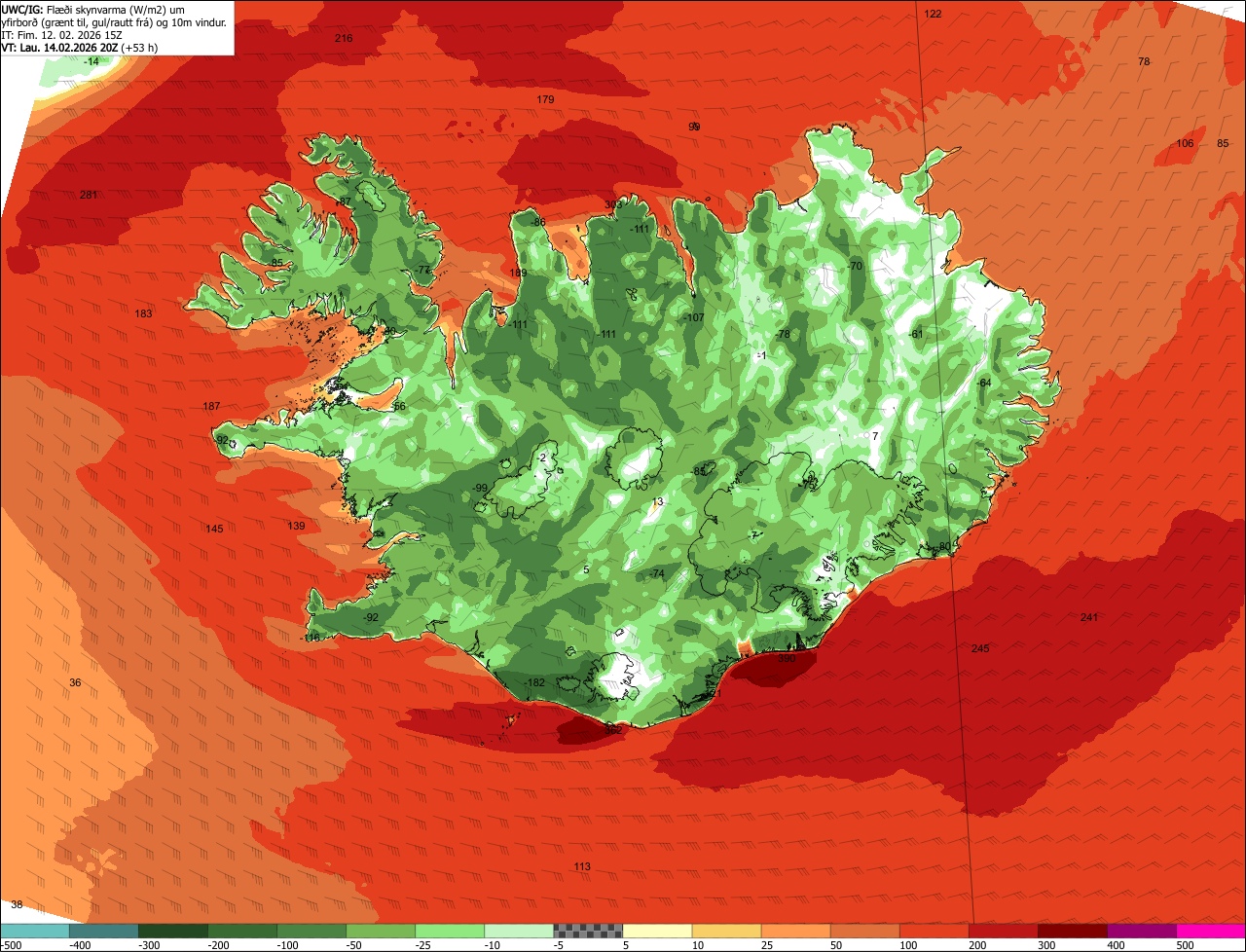Viewport: 1246px width, 952px height.
Task: Click the map value -14
Action: [91, 62]
